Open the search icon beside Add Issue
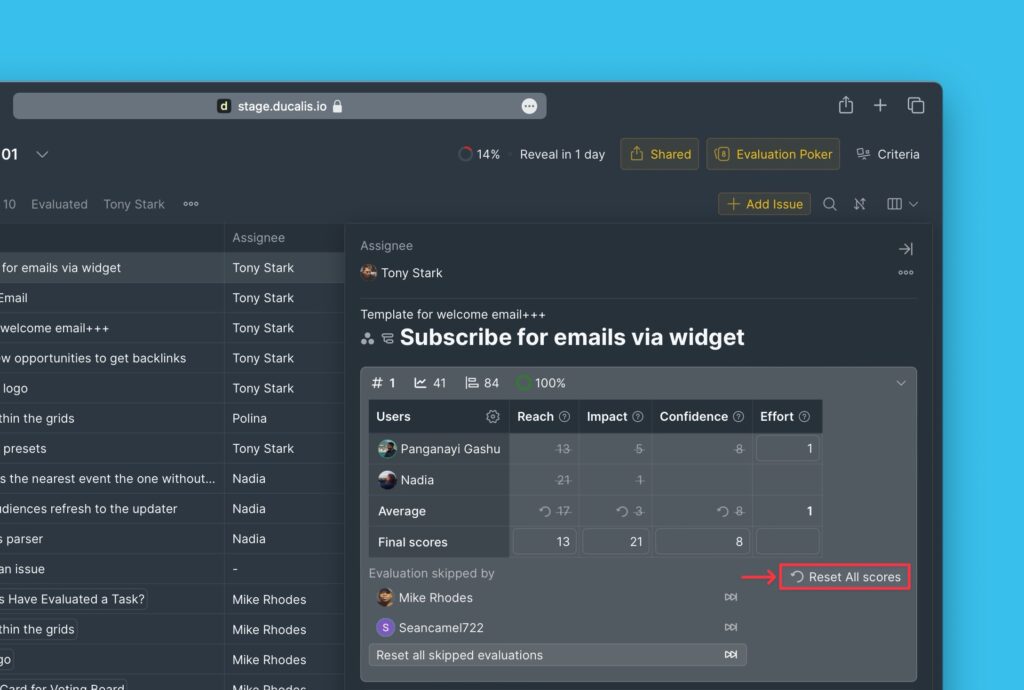 pyautogui.click(x=829, y=204)
